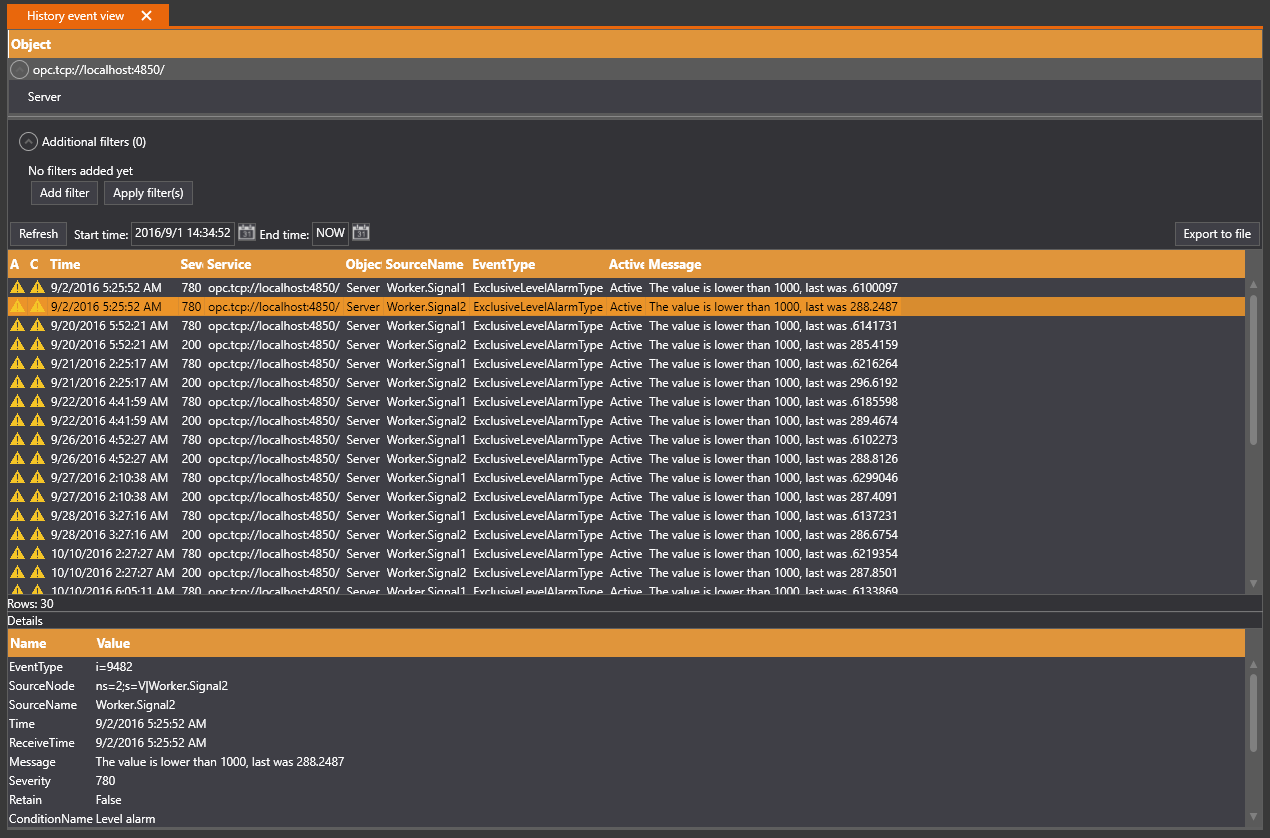Collapse the opc.tcp://localhost:4850/ object node
The height and width of the screenshot is (838, 1270).
click(x=19, y=70)
